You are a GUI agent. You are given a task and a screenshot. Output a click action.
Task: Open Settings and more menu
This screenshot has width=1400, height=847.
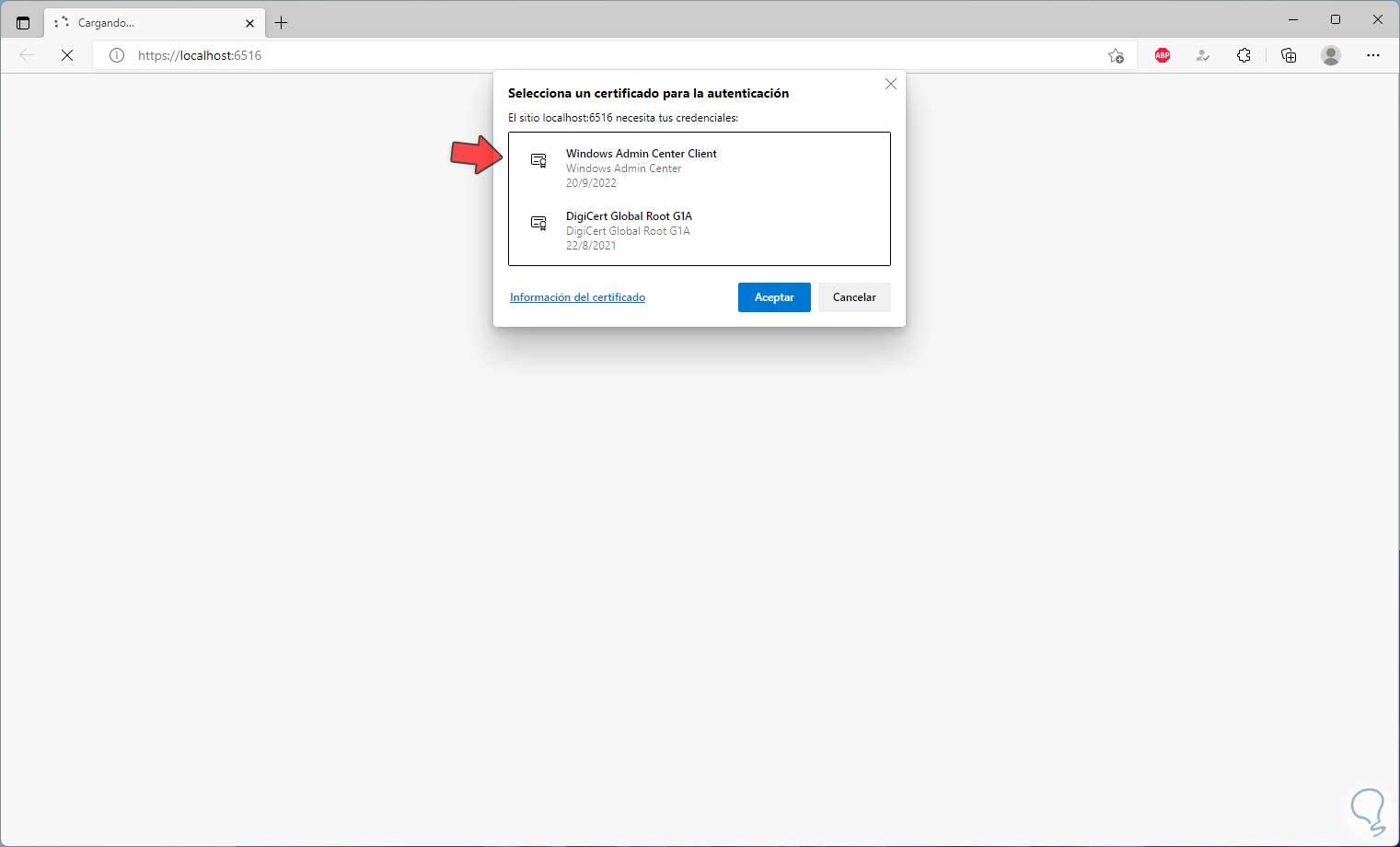coord(1373,55)
